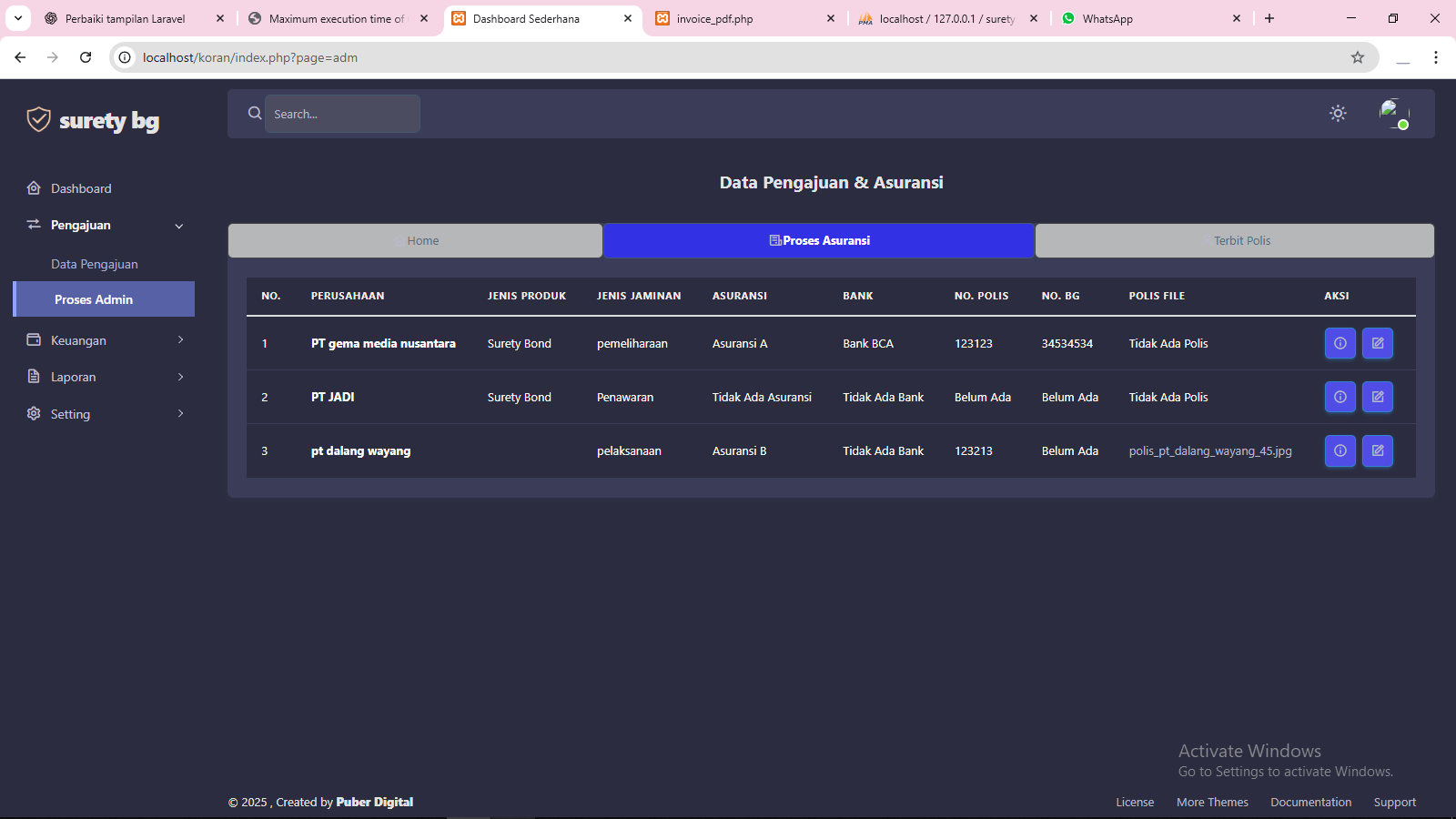Toggle light mode with the sun icon
The height and width of the screenshot is (819, 1456).
click(1337, 113)
